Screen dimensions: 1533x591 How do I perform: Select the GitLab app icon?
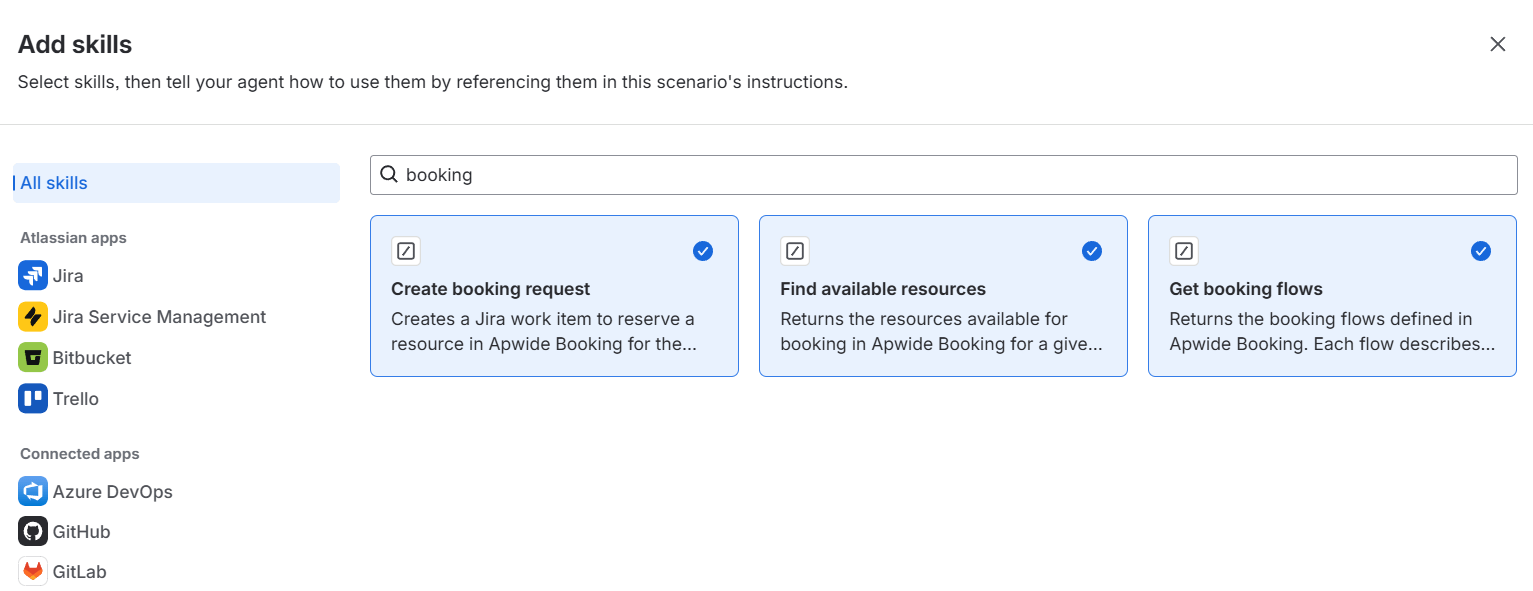pyautogui.click(x=32, y=571)
